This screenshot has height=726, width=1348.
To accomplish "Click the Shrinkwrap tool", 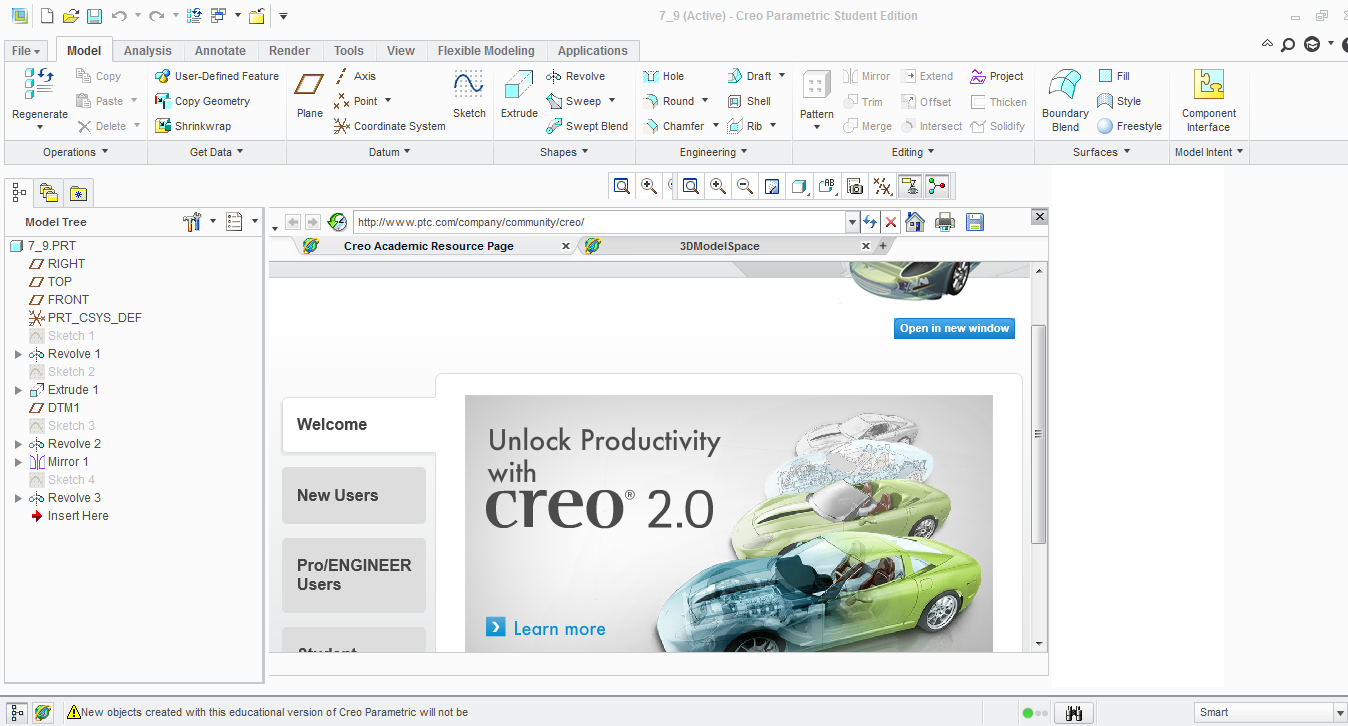I will coord(193,126).
